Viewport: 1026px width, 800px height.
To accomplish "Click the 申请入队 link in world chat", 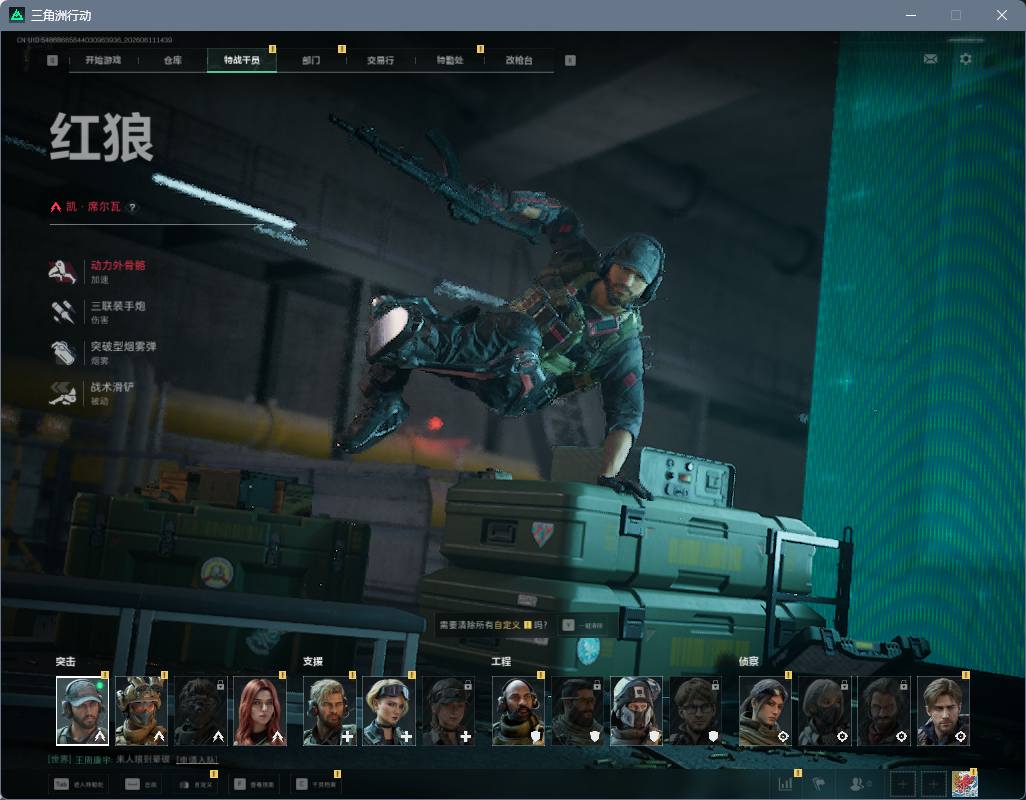I will click(x=197, y=759).
